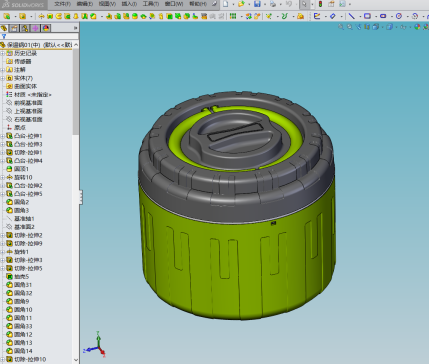Expand the 历史记录 tree node
This screenshot has width=429, height=364.
pyautogui.click(x=3, y=53)
